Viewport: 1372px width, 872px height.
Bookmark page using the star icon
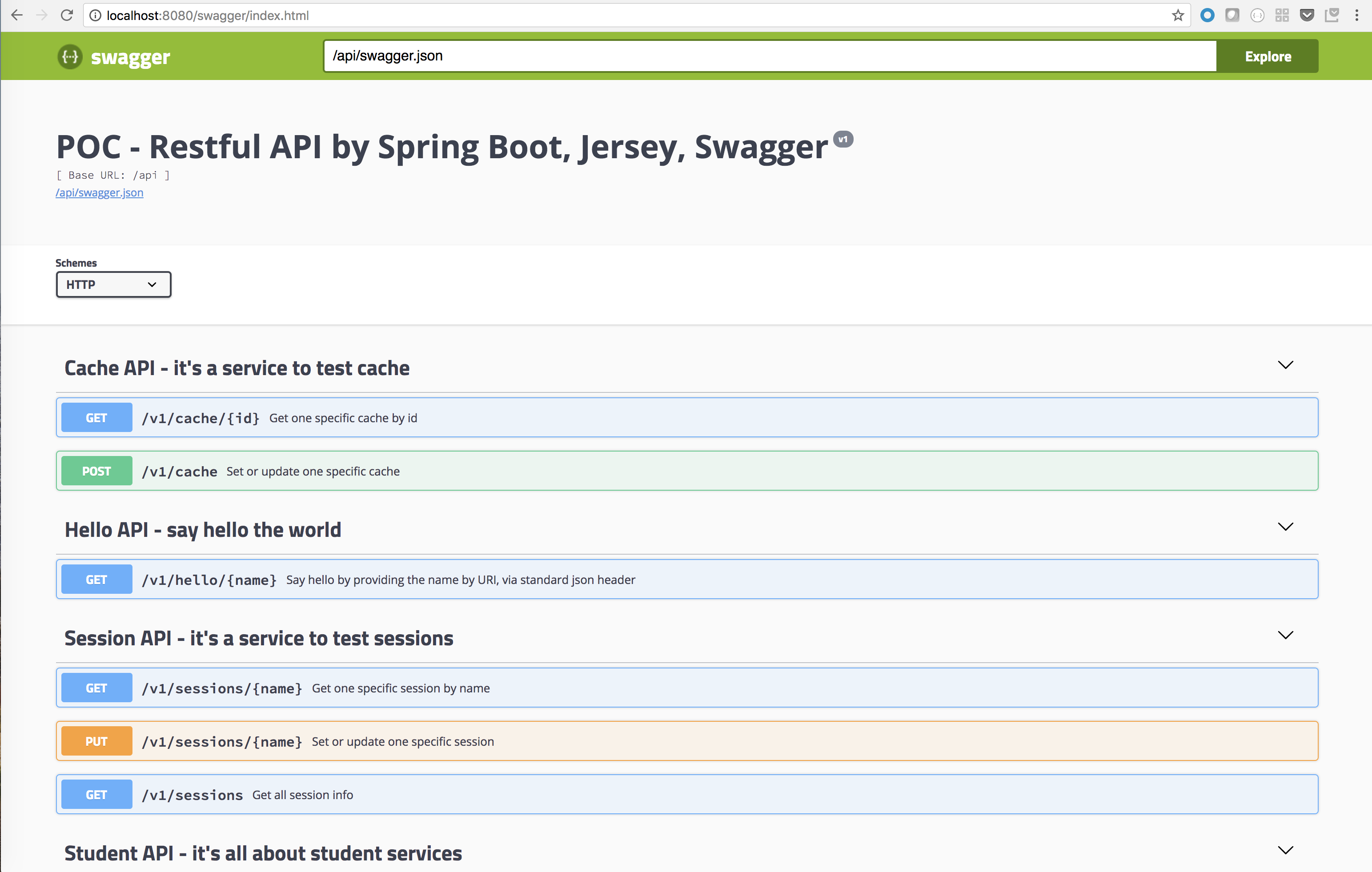(1178, 16)
